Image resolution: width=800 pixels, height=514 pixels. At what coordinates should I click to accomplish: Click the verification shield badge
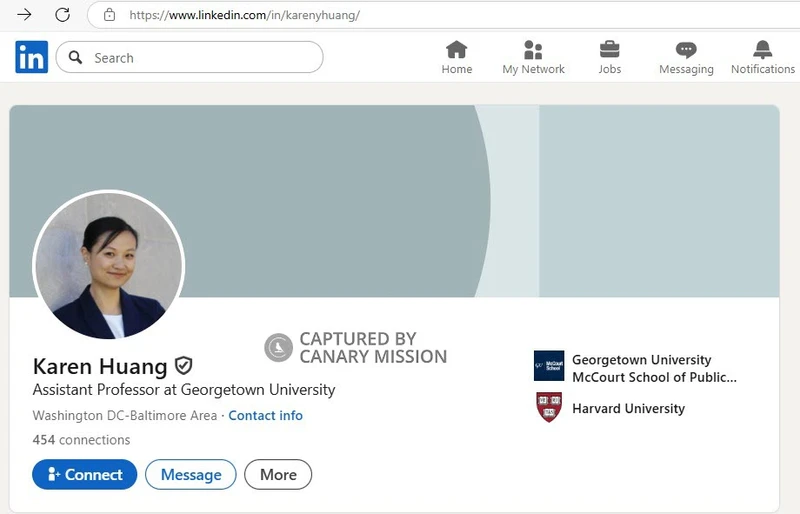183,365
